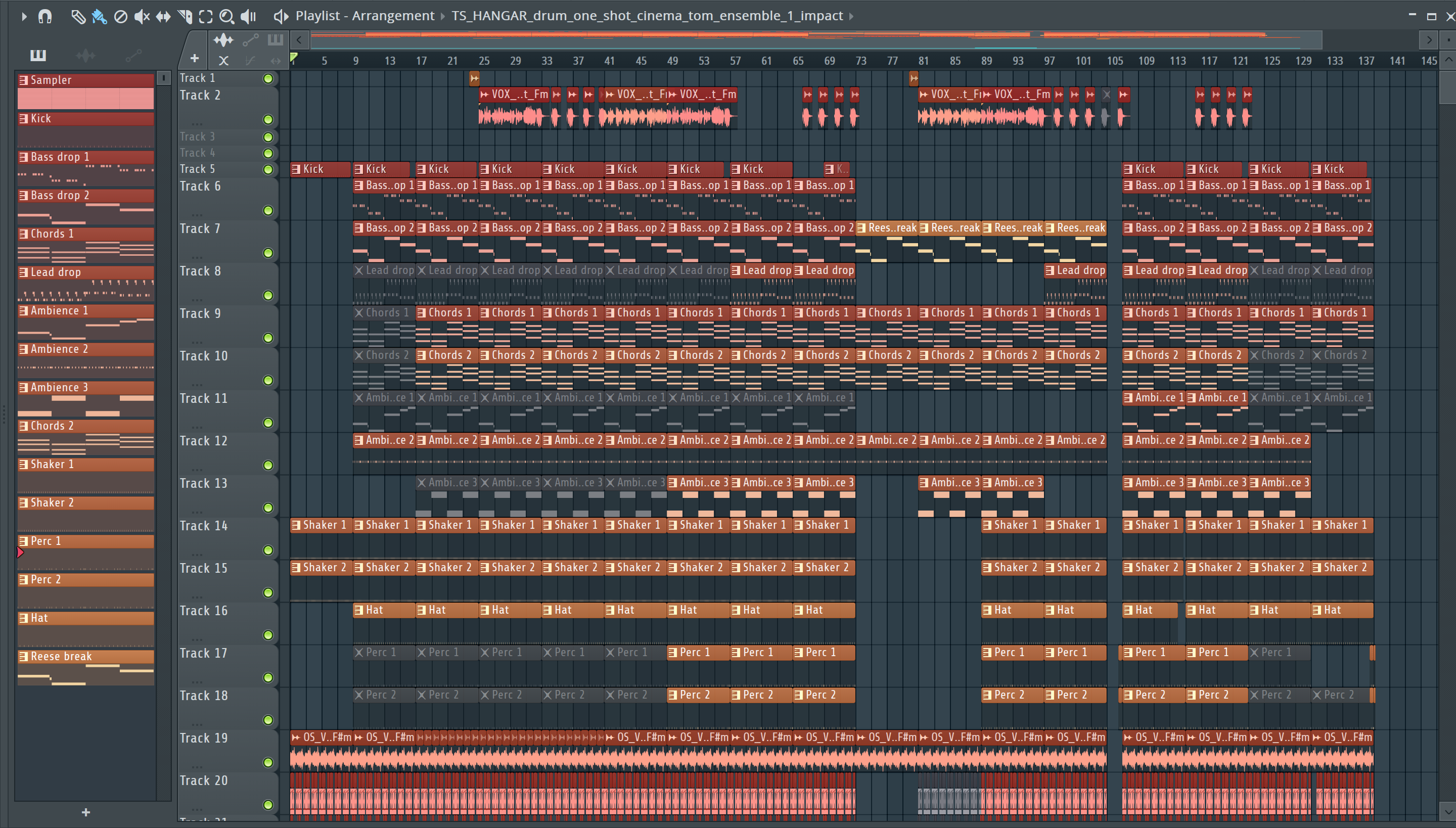Image resolution: width=1456 pixels, height=828 pixels.
Task: Expand the arrow after TS_HANGAR clip name
Action: tap(851, 16)
